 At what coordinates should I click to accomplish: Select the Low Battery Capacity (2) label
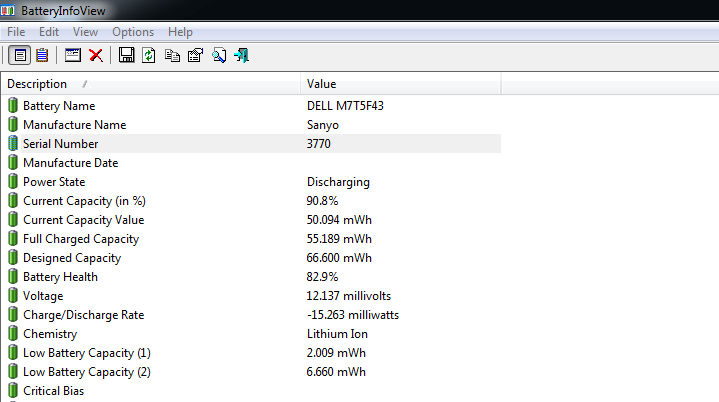point(87,372)
